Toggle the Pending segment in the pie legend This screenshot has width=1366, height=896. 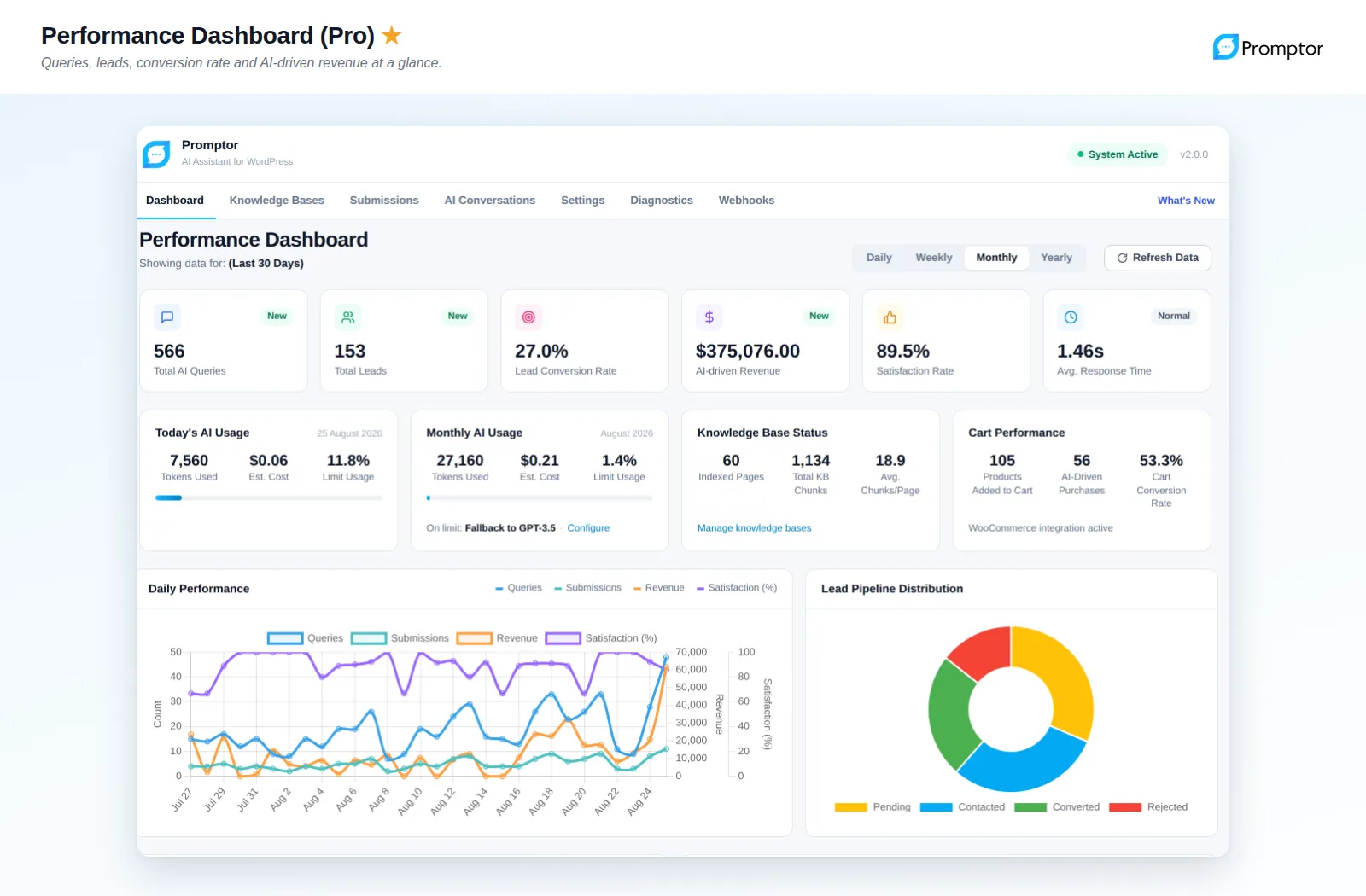[873, 807]
